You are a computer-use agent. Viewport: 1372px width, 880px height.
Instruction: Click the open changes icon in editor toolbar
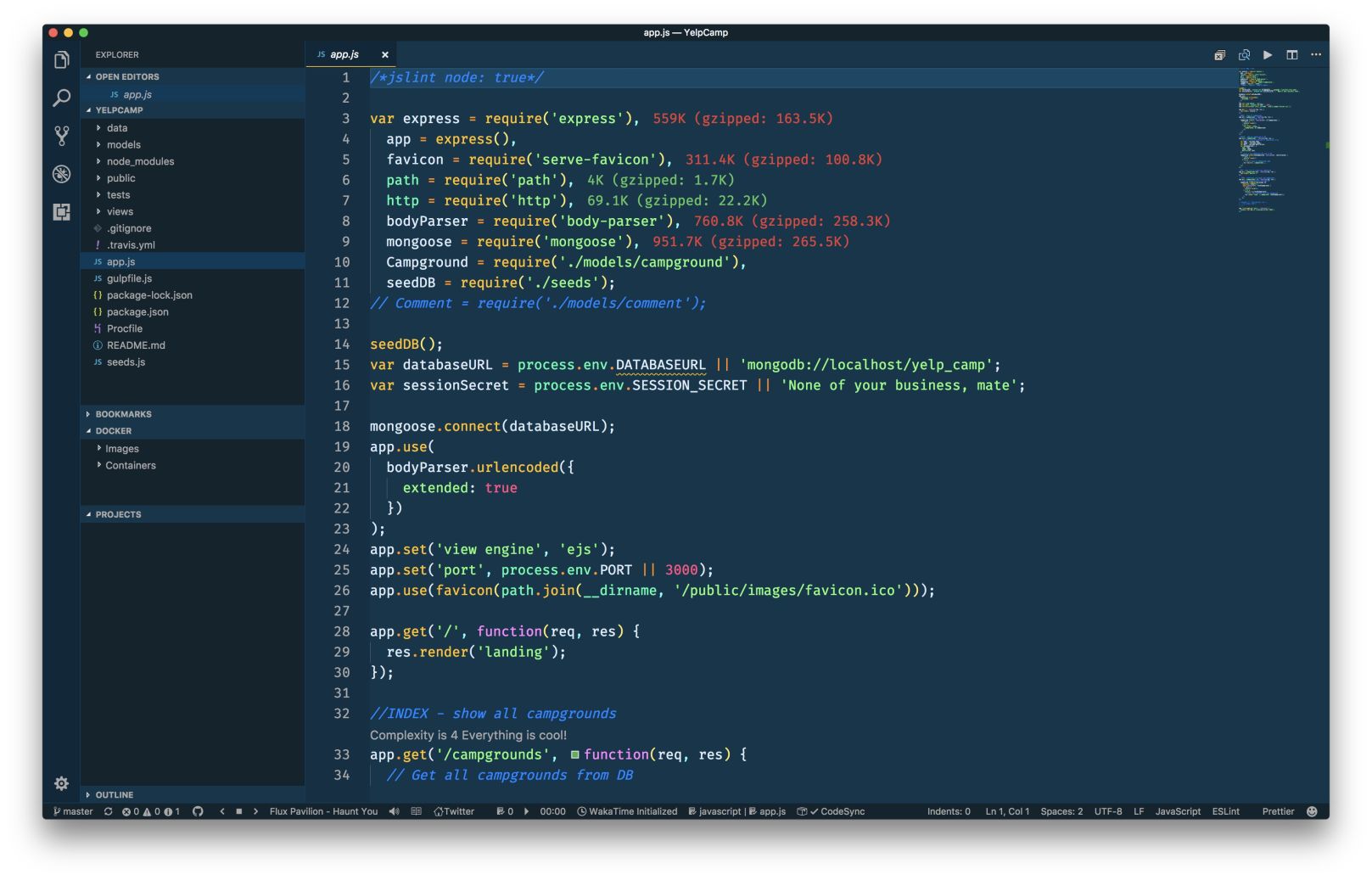click(1219, 55)
